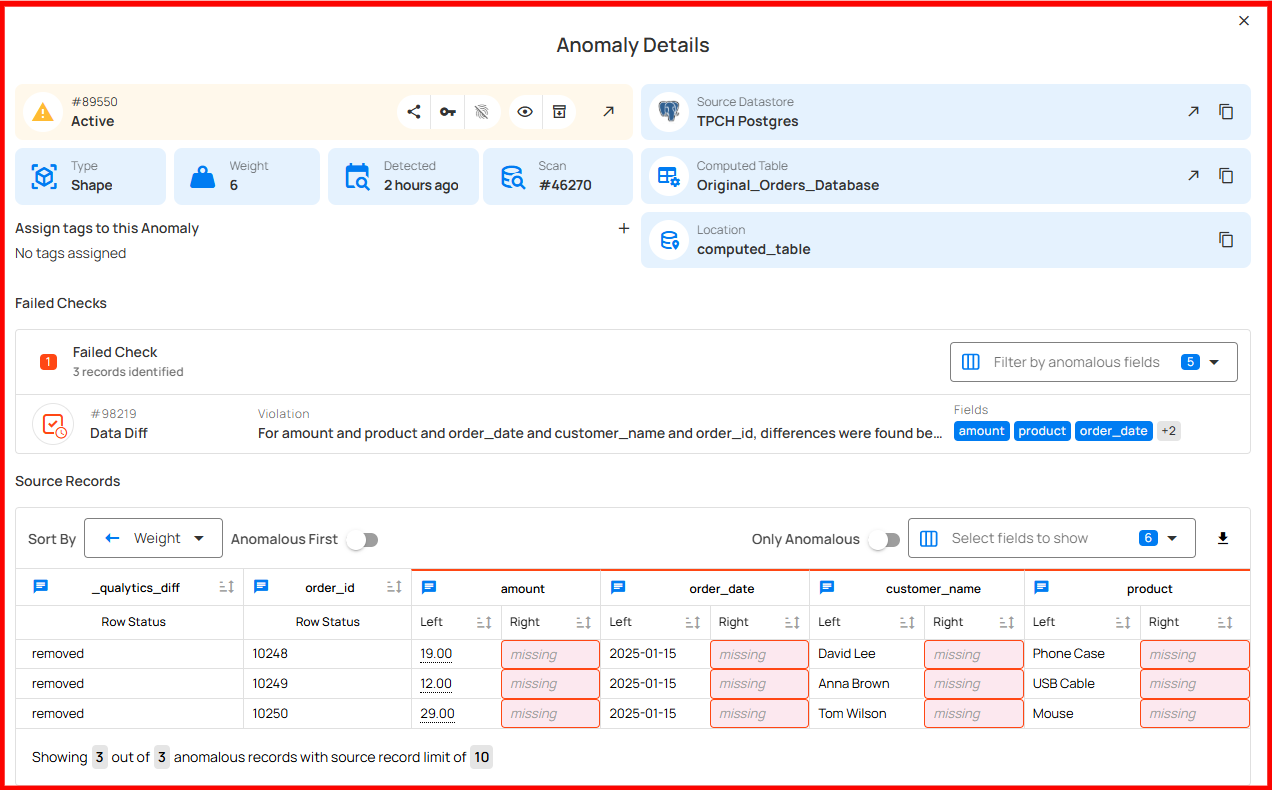
Task: Expand the Select fields to show dropdown
Action: pos(1051,539)
